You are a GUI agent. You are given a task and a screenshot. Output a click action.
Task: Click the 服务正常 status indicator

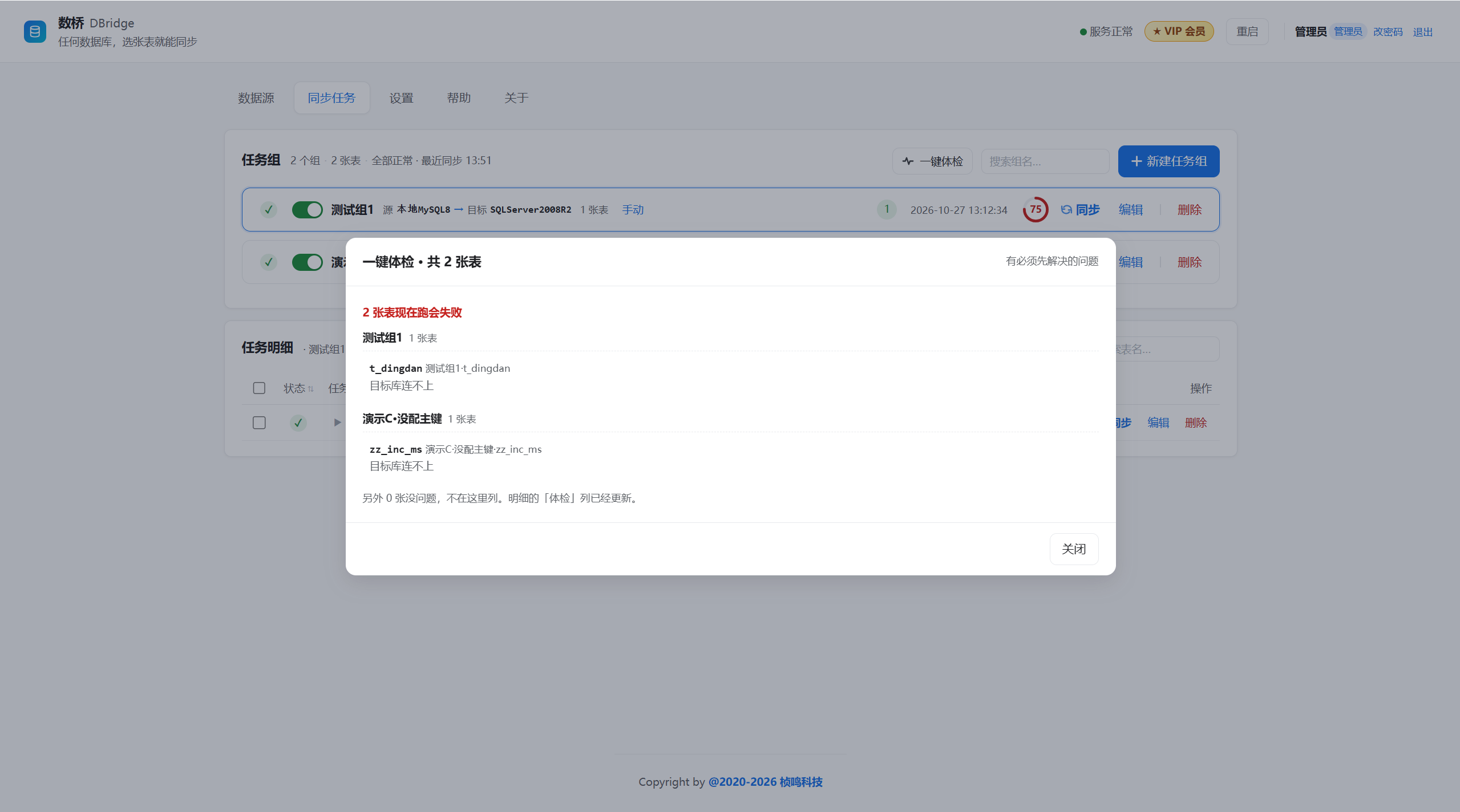click(1106, 31)
